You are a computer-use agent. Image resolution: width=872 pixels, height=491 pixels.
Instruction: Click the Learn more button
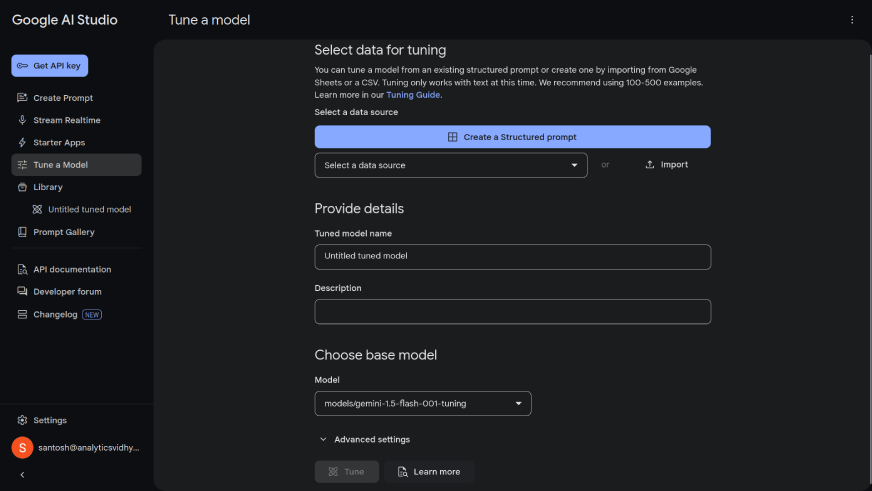pyautogui.click(x=429, y=472)
